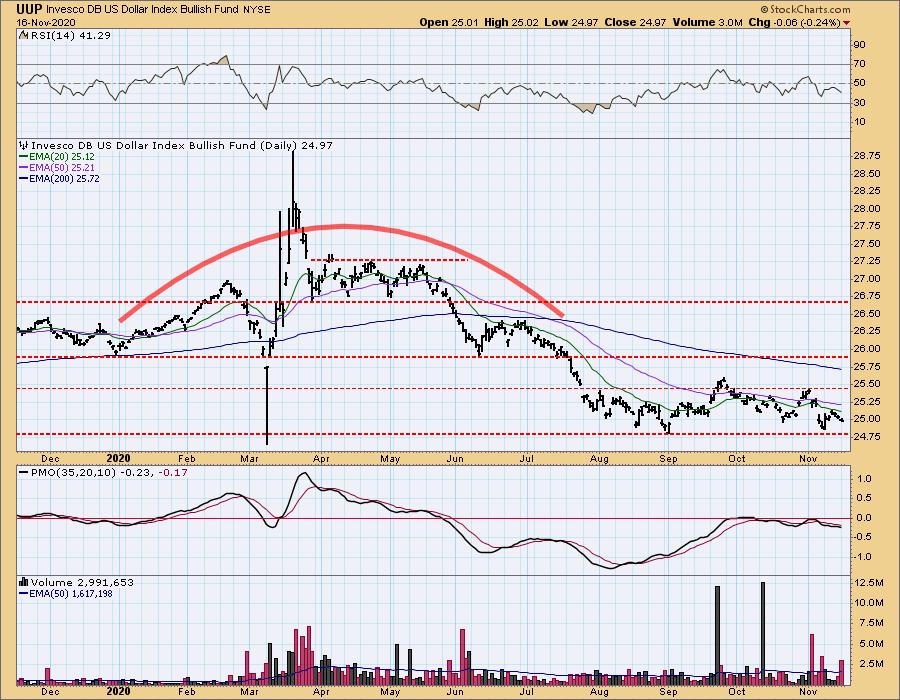The image size is (900, 700).
Task: Click the 24.75 price axis label
Action: tap(867, 437)
